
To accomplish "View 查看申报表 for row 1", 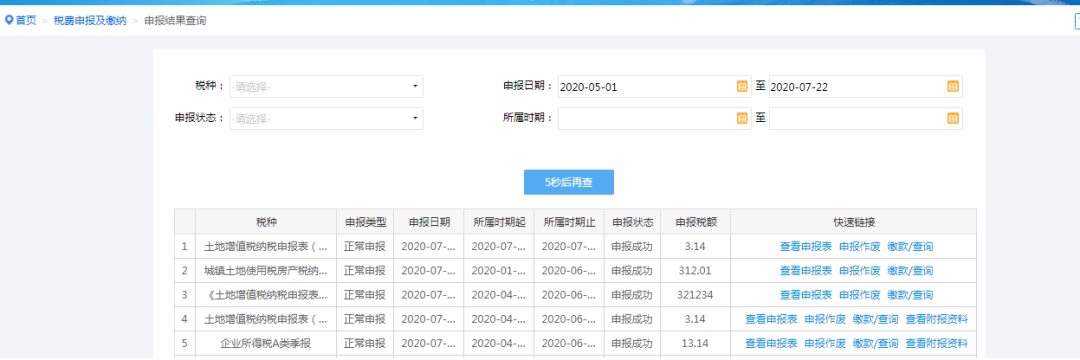I will (x=805, y=246).
